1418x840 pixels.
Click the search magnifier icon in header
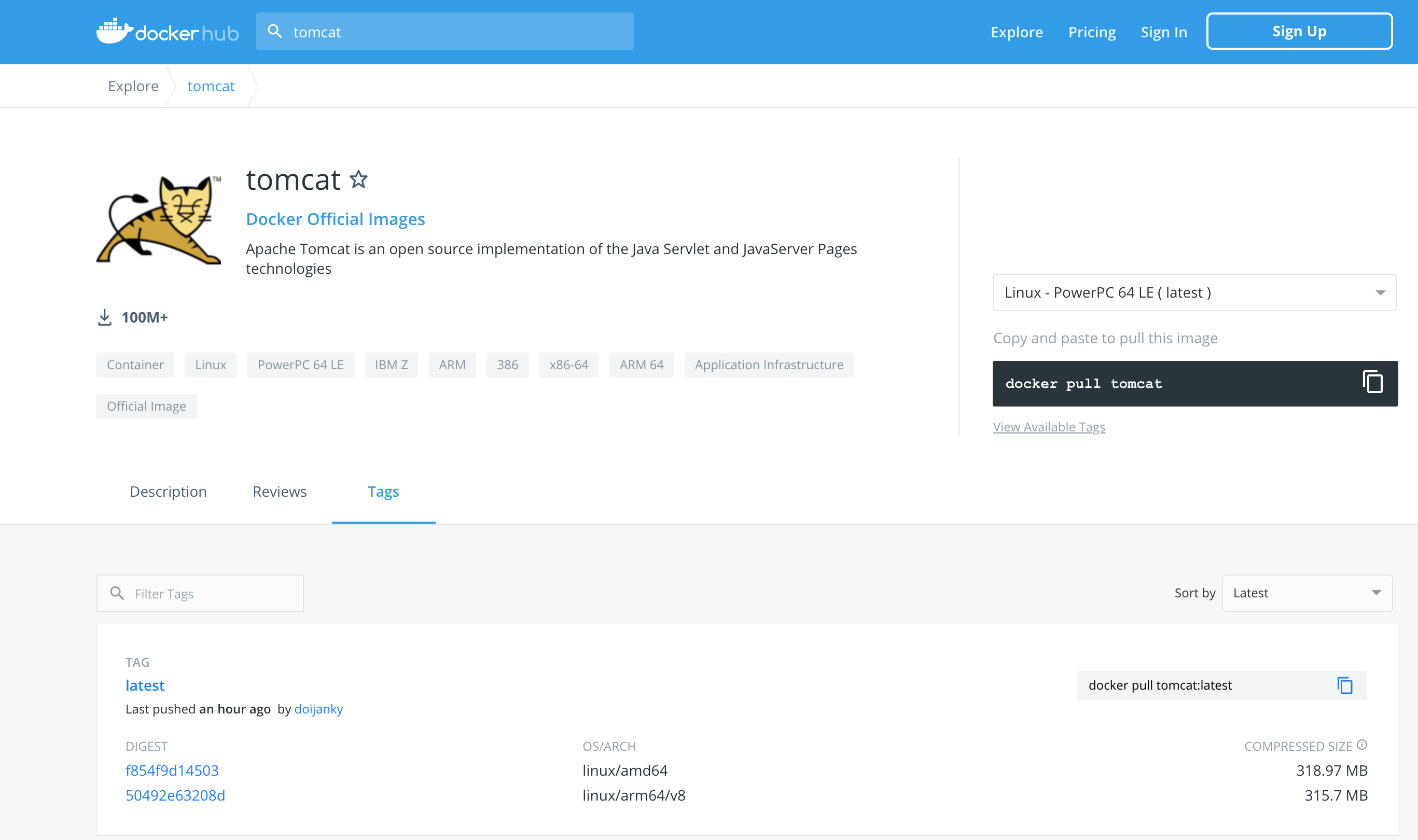[x=274, y=31]
